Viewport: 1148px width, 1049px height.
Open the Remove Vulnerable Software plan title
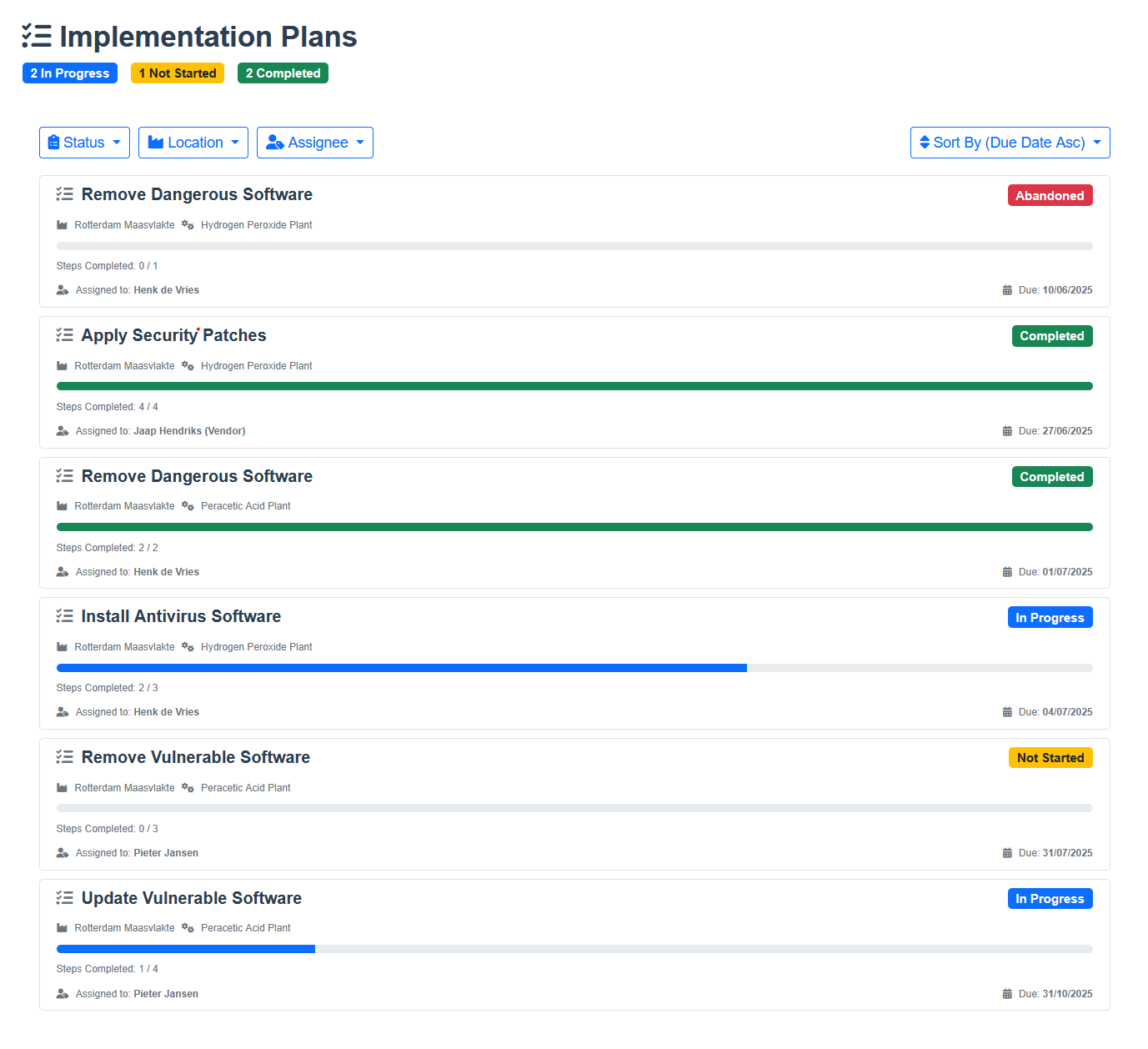click(195, 757)
